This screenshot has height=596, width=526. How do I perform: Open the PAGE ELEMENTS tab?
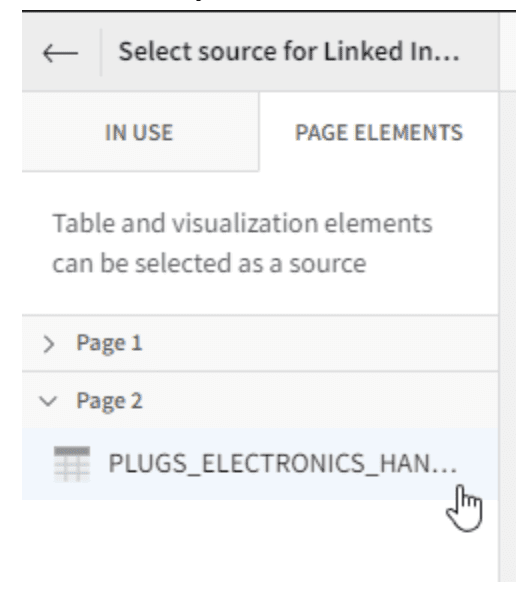pos(379,133)
